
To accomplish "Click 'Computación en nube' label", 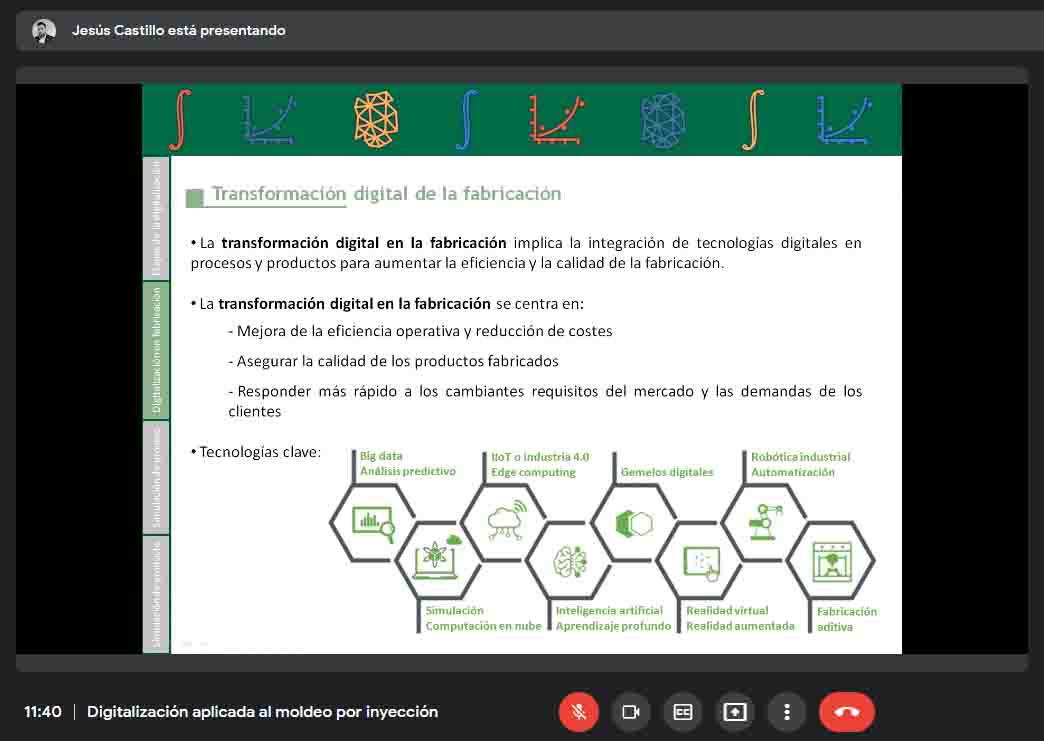I will pos(483,626).
